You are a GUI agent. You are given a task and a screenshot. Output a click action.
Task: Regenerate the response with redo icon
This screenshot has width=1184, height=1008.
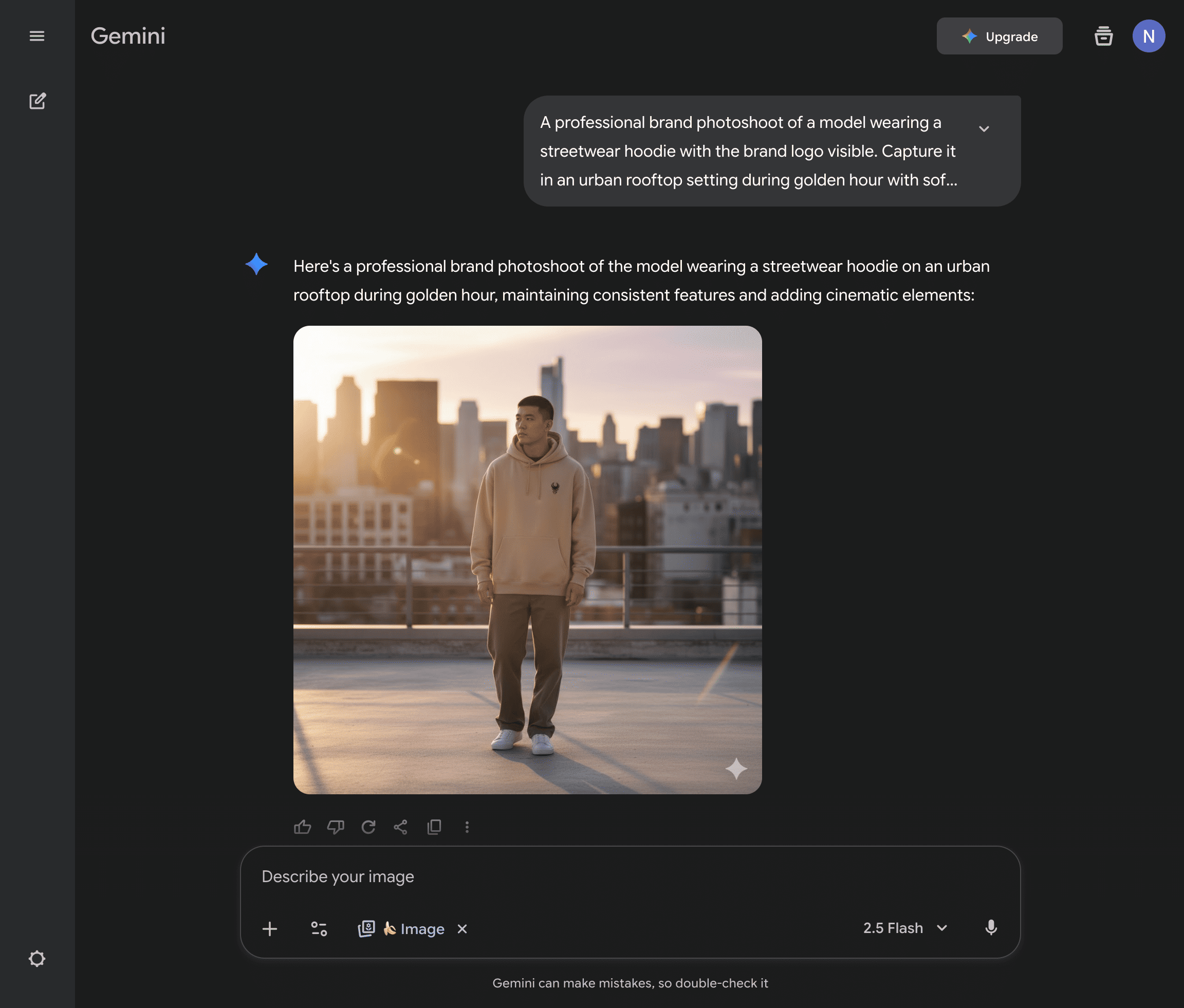pos(368,827)
